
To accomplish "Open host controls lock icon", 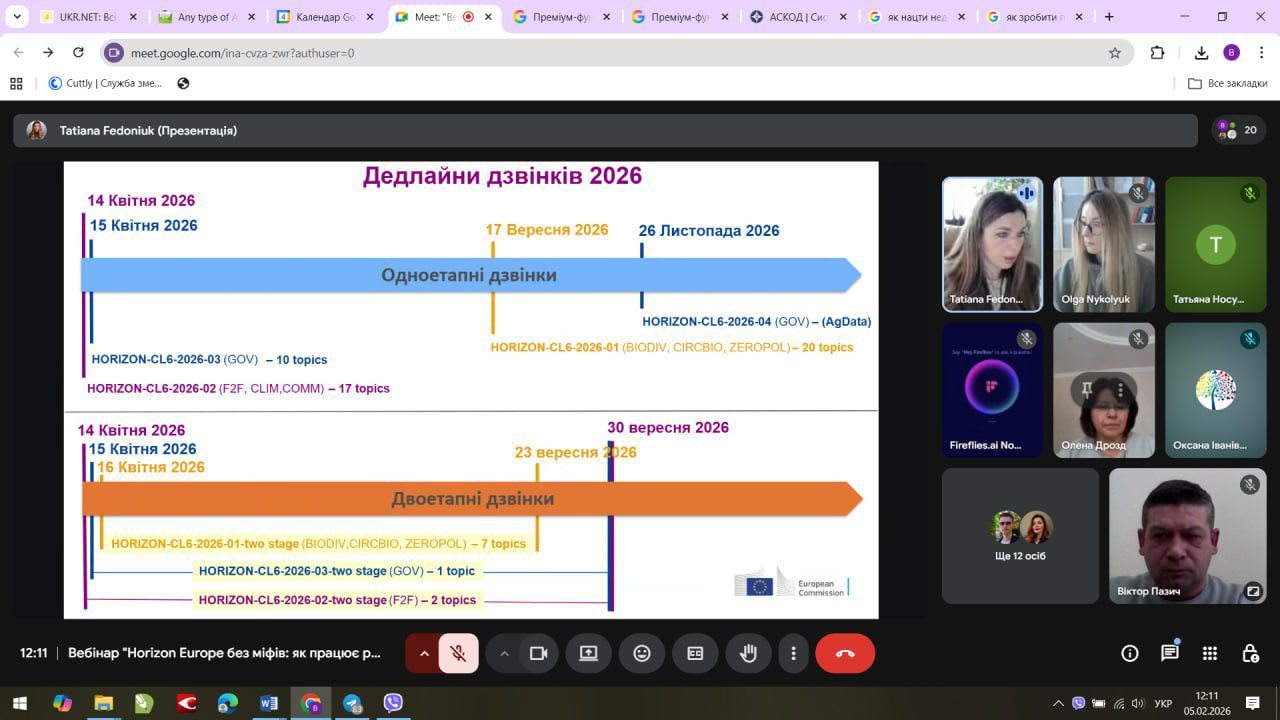I will [1250, 653].
